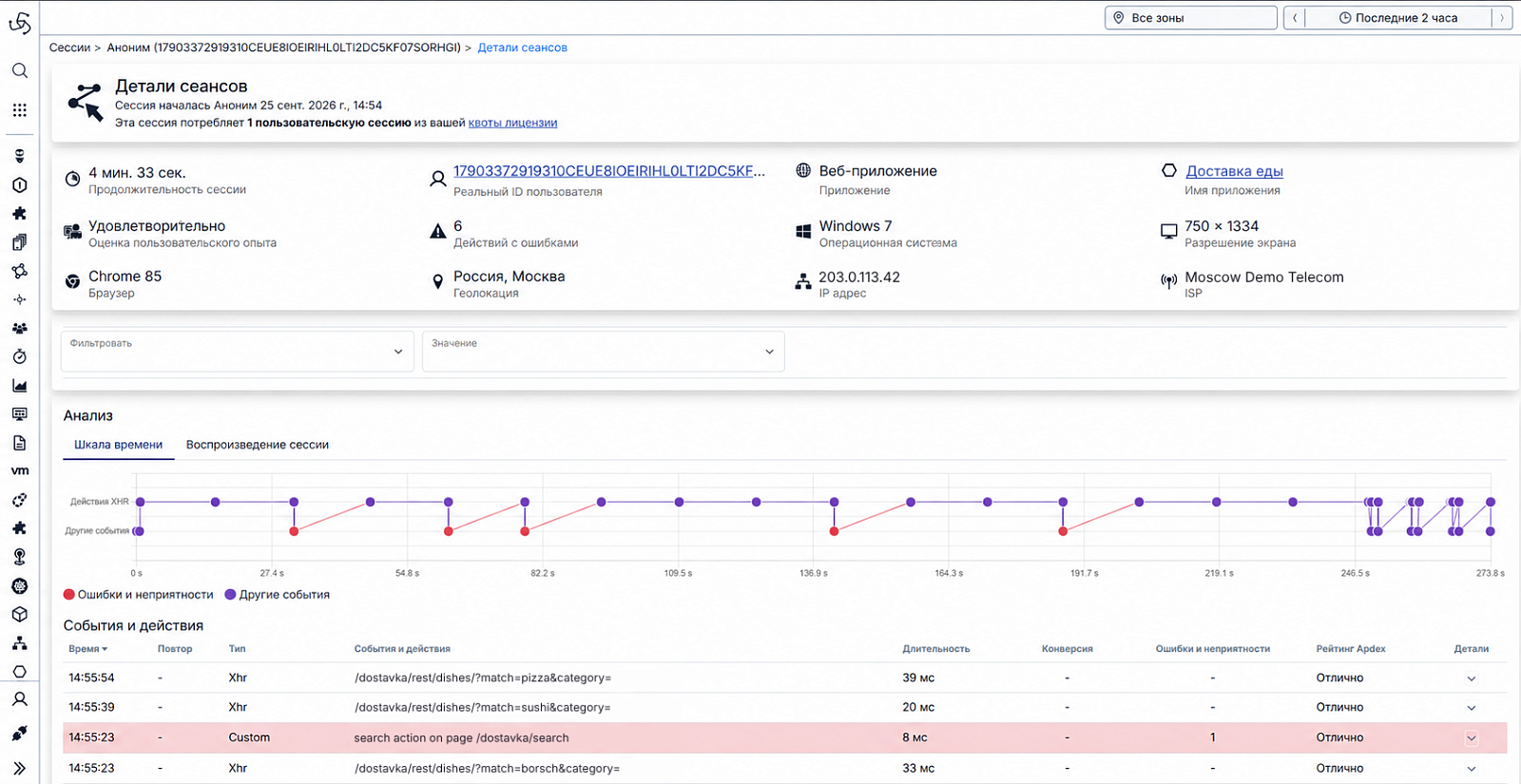Open the hexagon exclamation icon in the sidebar
The height and width of the screenshot is (784, 1521).
click(x=19, y=185)
